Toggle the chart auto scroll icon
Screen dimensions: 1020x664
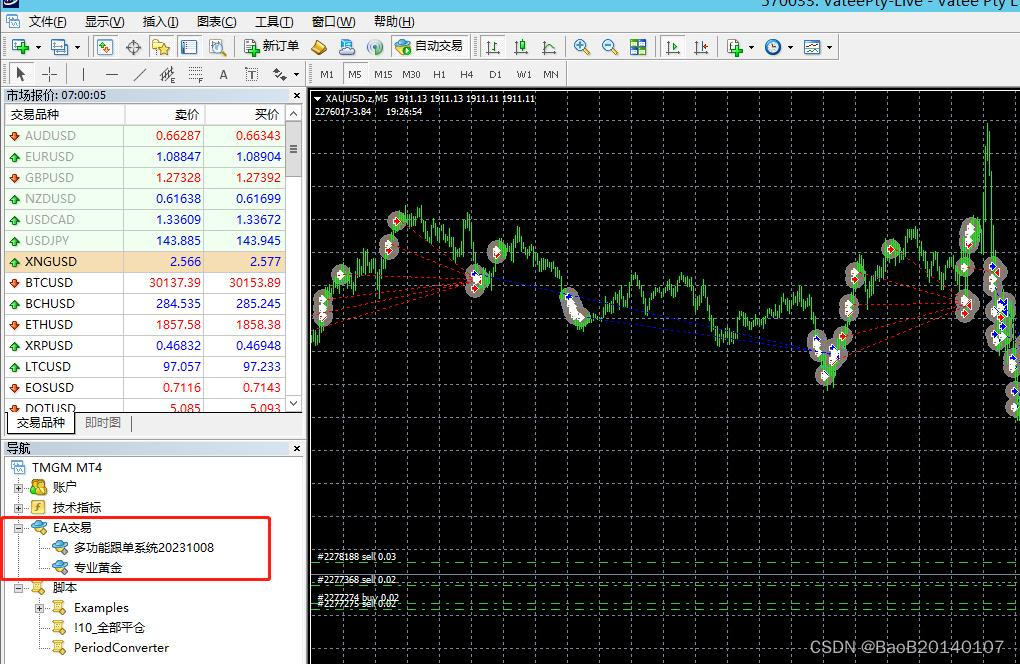point(673,47)
